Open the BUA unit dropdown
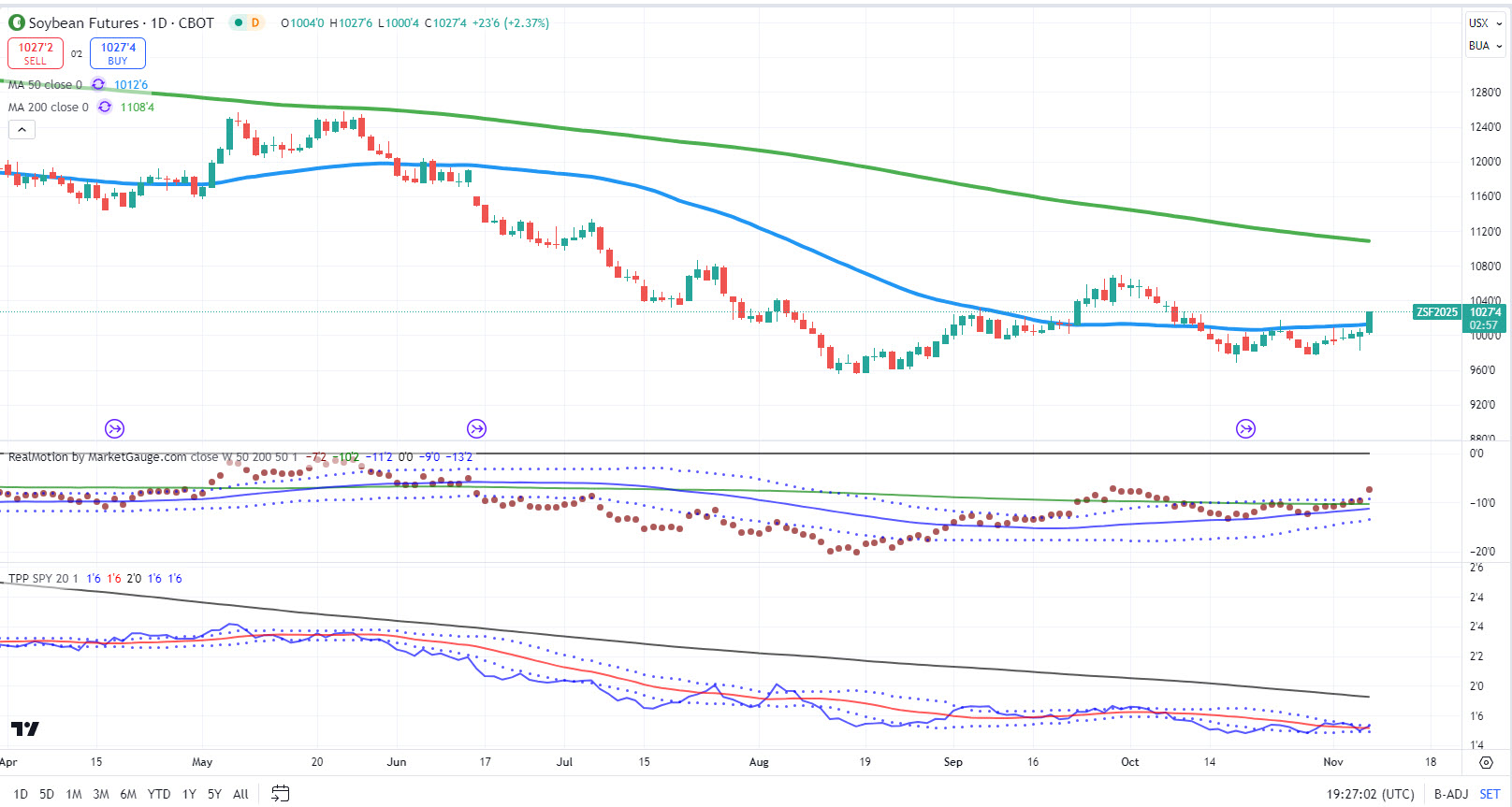 1485,45
